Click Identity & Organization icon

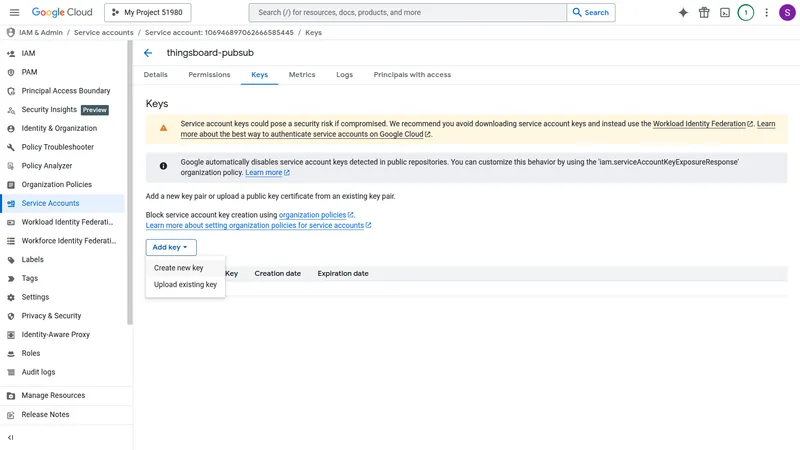11,129
